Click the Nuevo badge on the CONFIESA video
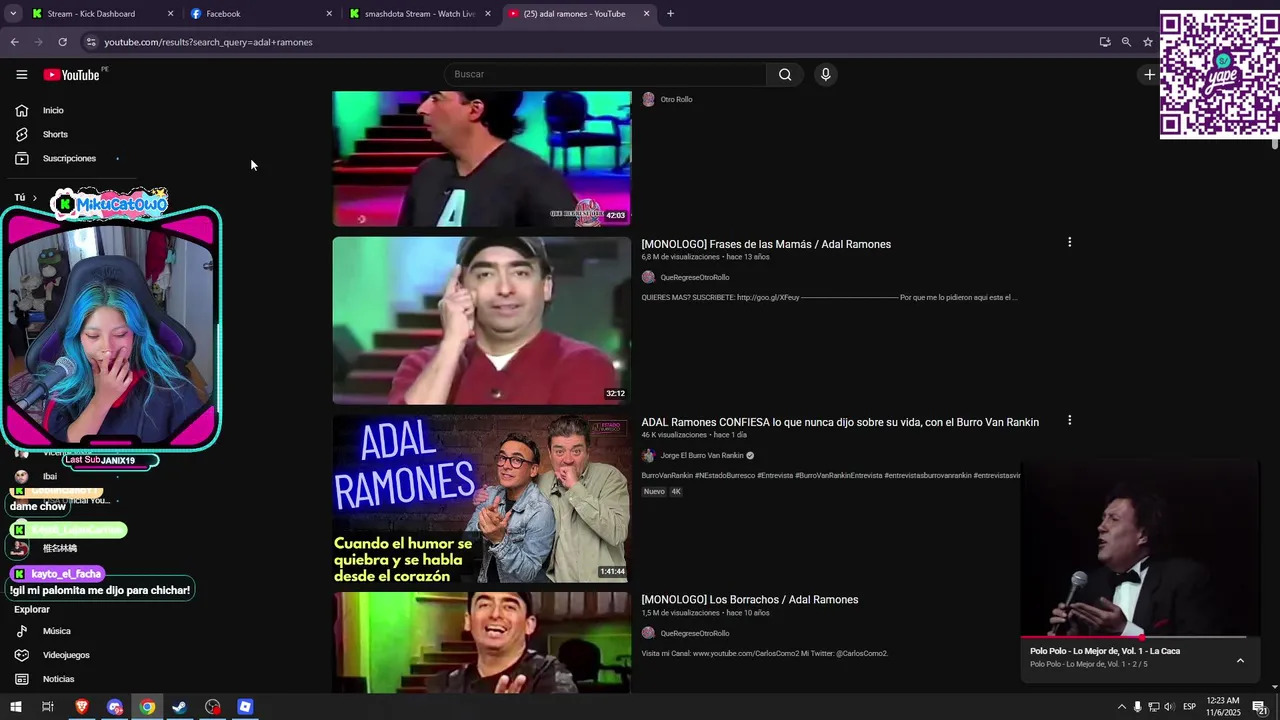The height and width of the screenshot is (720, 1280). 654,491
